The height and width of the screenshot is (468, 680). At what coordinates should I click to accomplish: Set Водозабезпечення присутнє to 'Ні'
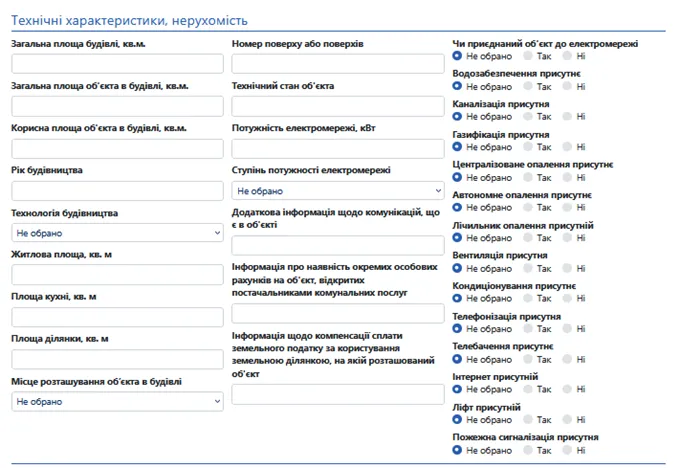point(567,86)
